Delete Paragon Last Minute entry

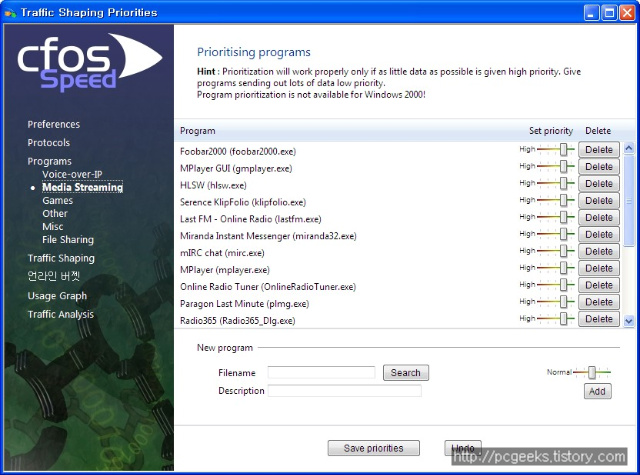(599, 302)
